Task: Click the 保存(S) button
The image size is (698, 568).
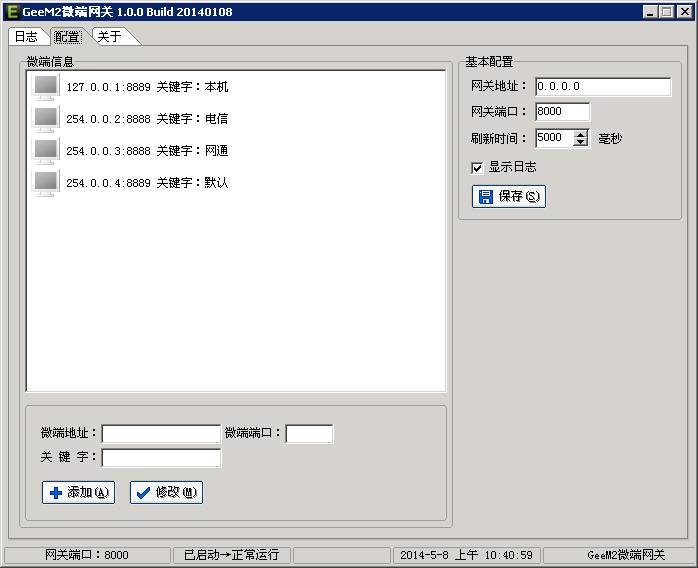Action: [x=509, y=196]
